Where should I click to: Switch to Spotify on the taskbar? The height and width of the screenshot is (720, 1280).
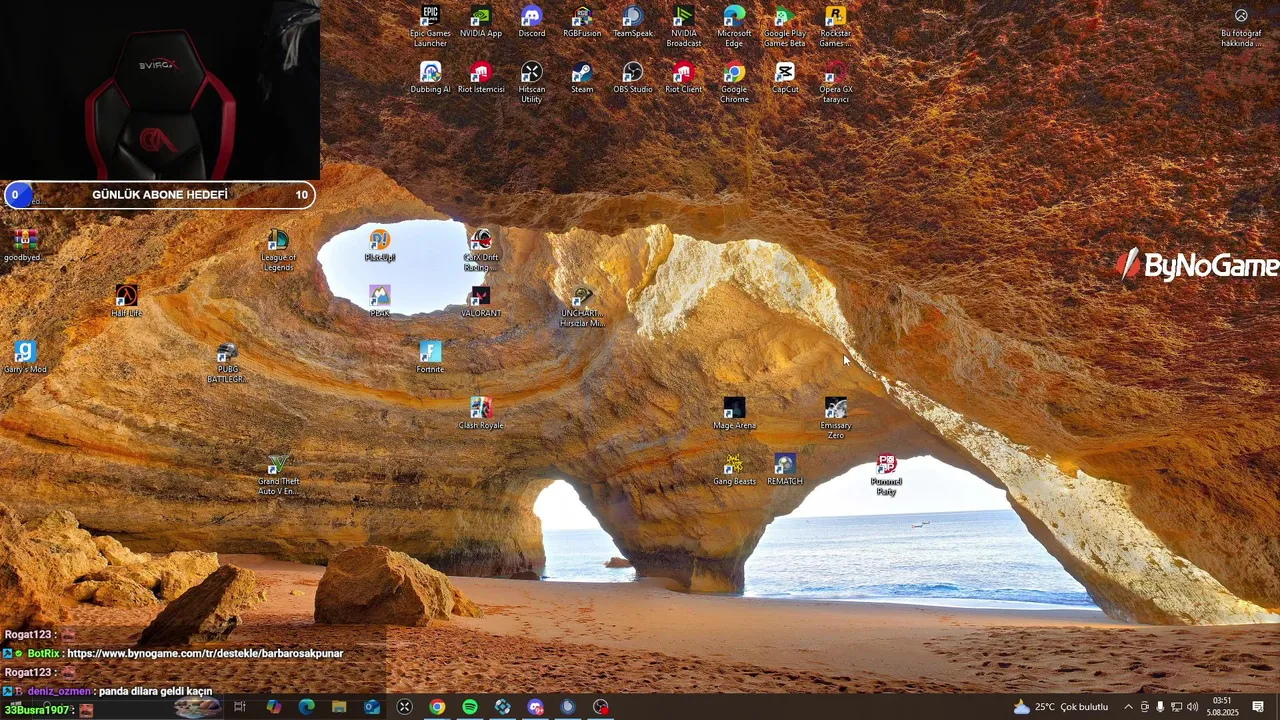click(470, 707)
